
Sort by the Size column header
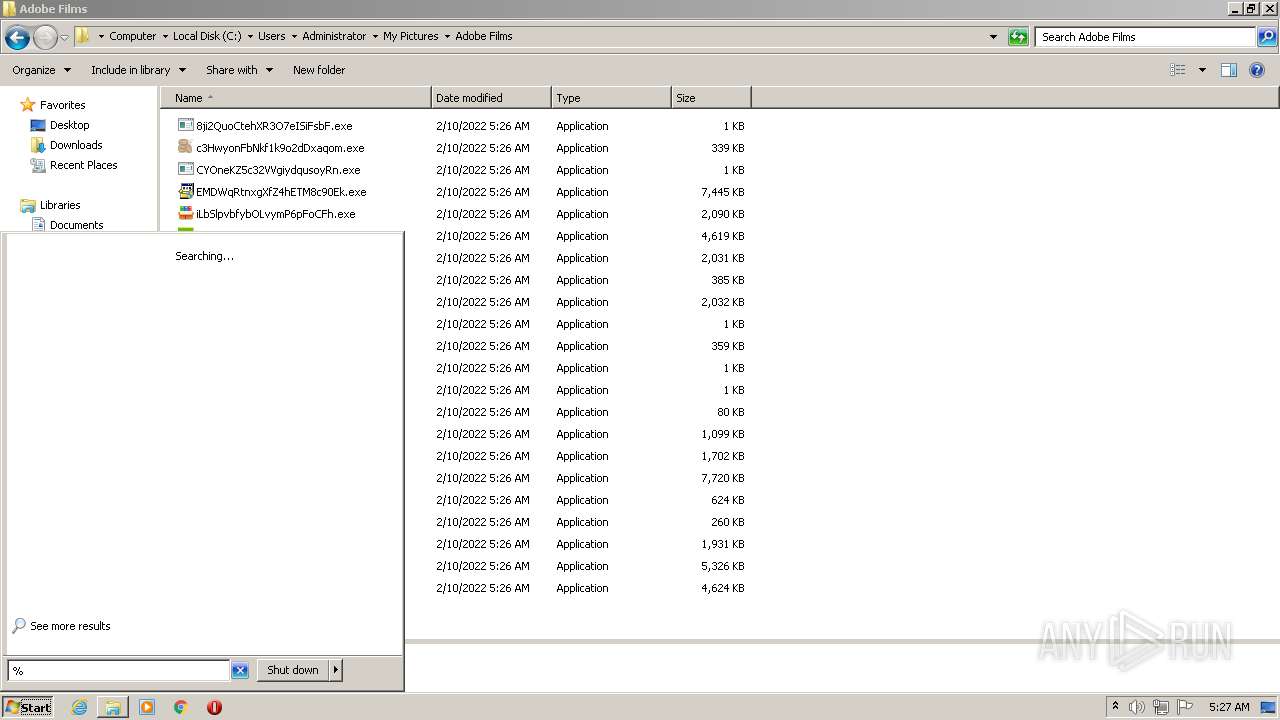711,98
